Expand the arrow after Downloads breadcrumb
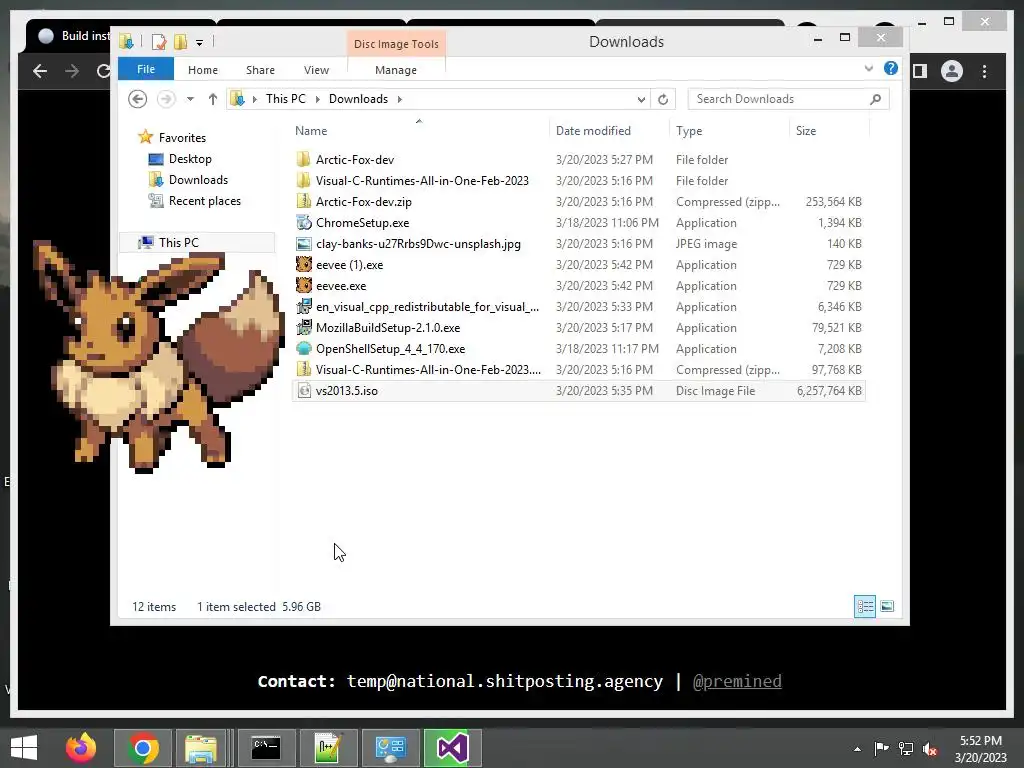Screen dimensions: 1024x768 tap(399, 99)
